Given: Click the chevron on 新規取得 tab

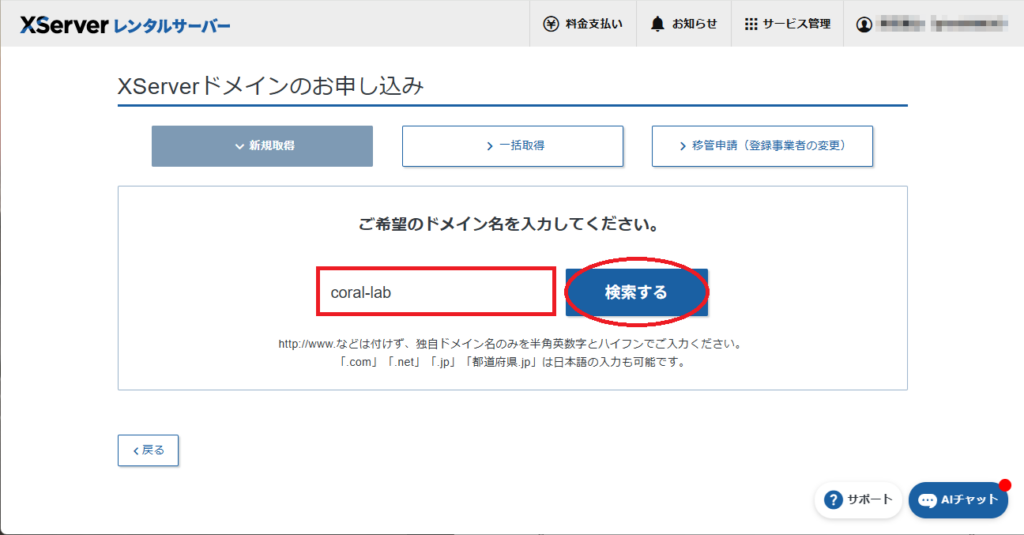Looking at the screenshot, I should tap(239, 146).
